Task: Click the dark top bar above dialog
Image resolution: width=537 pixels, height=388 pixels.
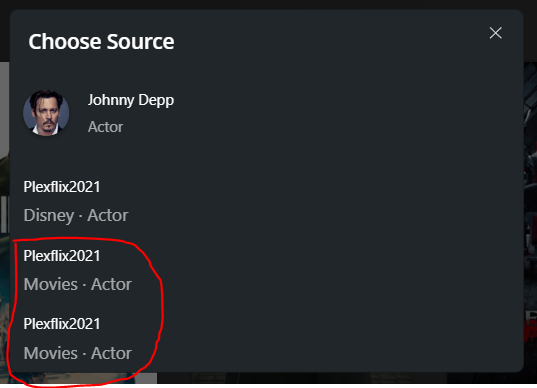Action: pos(268,4)
